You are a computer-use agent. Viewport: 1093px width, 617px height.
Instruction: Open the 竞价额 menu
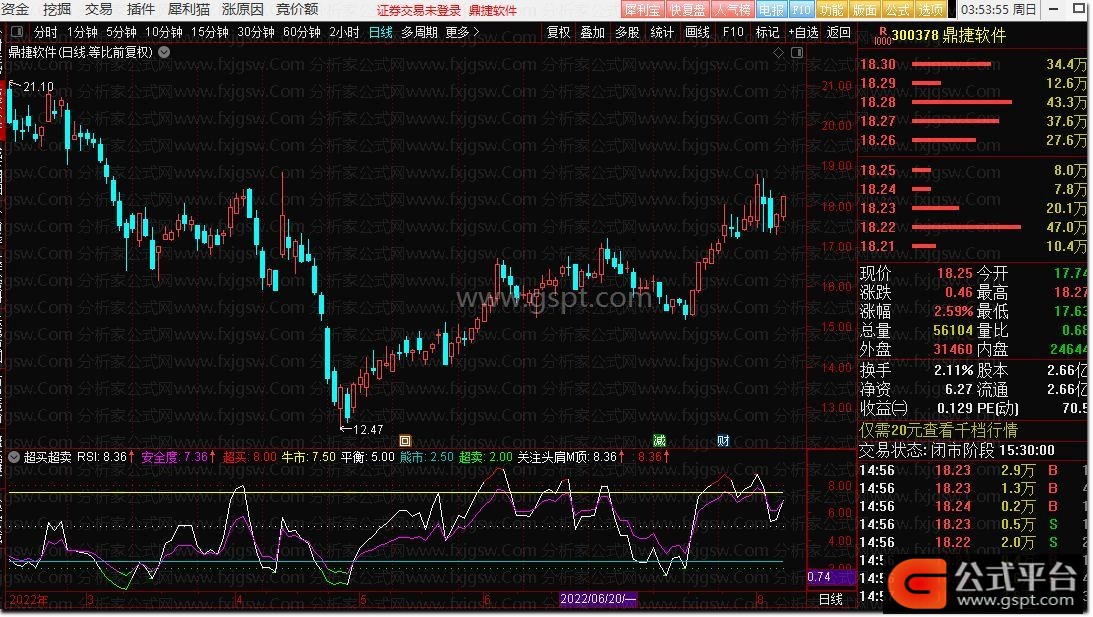[297, 10]
